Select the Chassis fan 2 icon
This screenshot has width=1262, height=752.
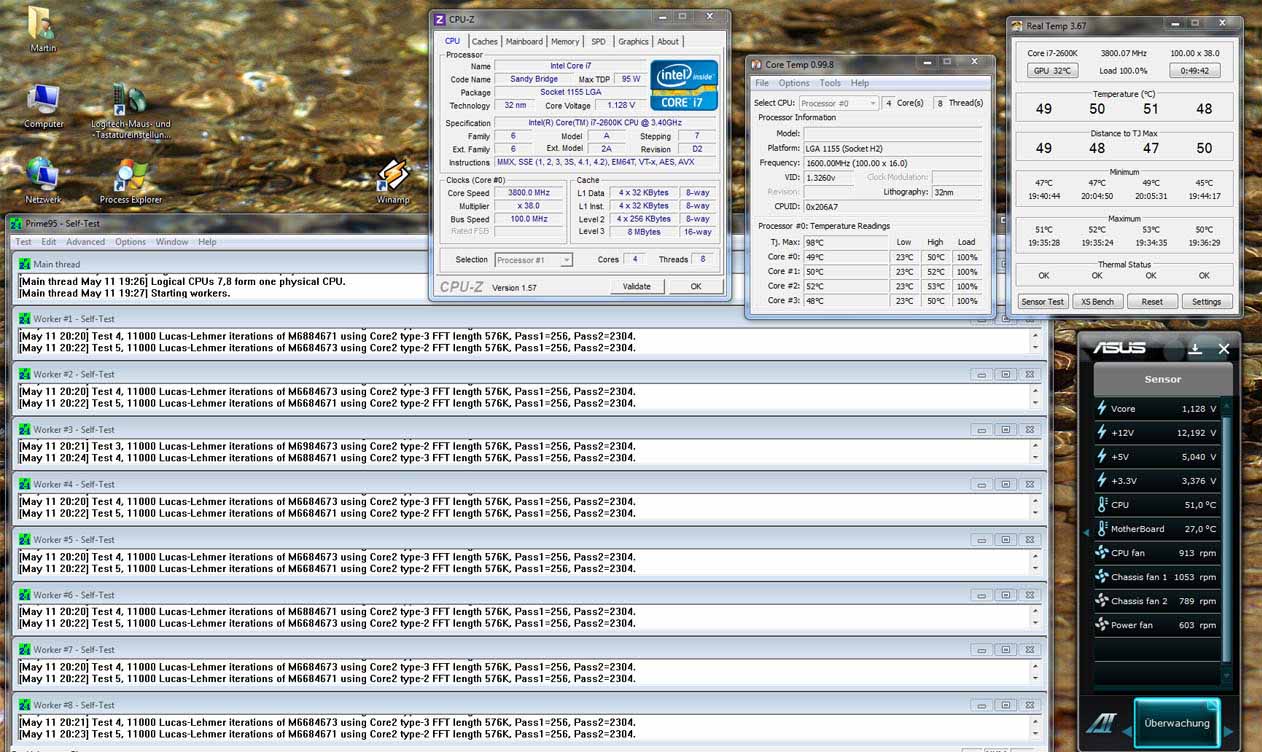1102,600
